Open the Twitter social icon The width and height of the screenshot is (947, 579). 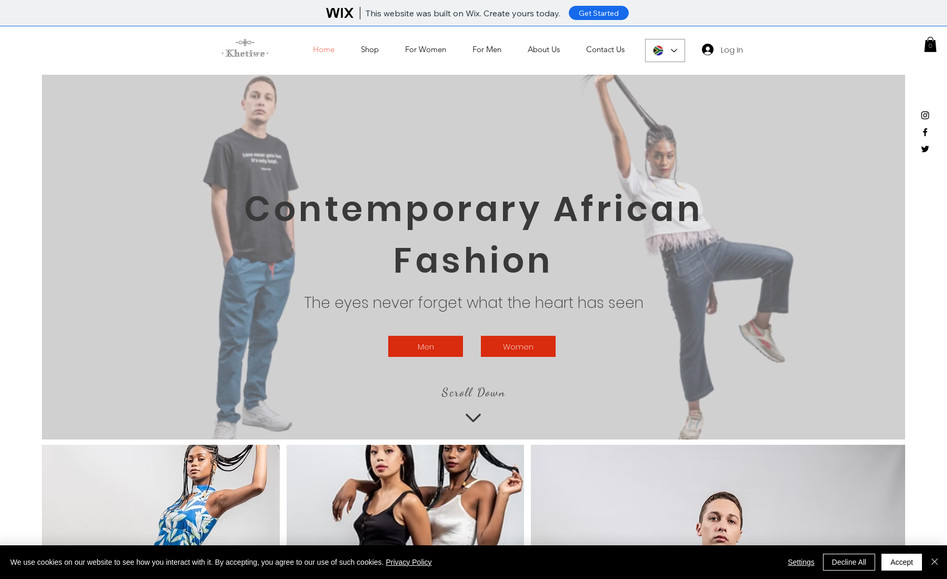[x=925, y=149]
